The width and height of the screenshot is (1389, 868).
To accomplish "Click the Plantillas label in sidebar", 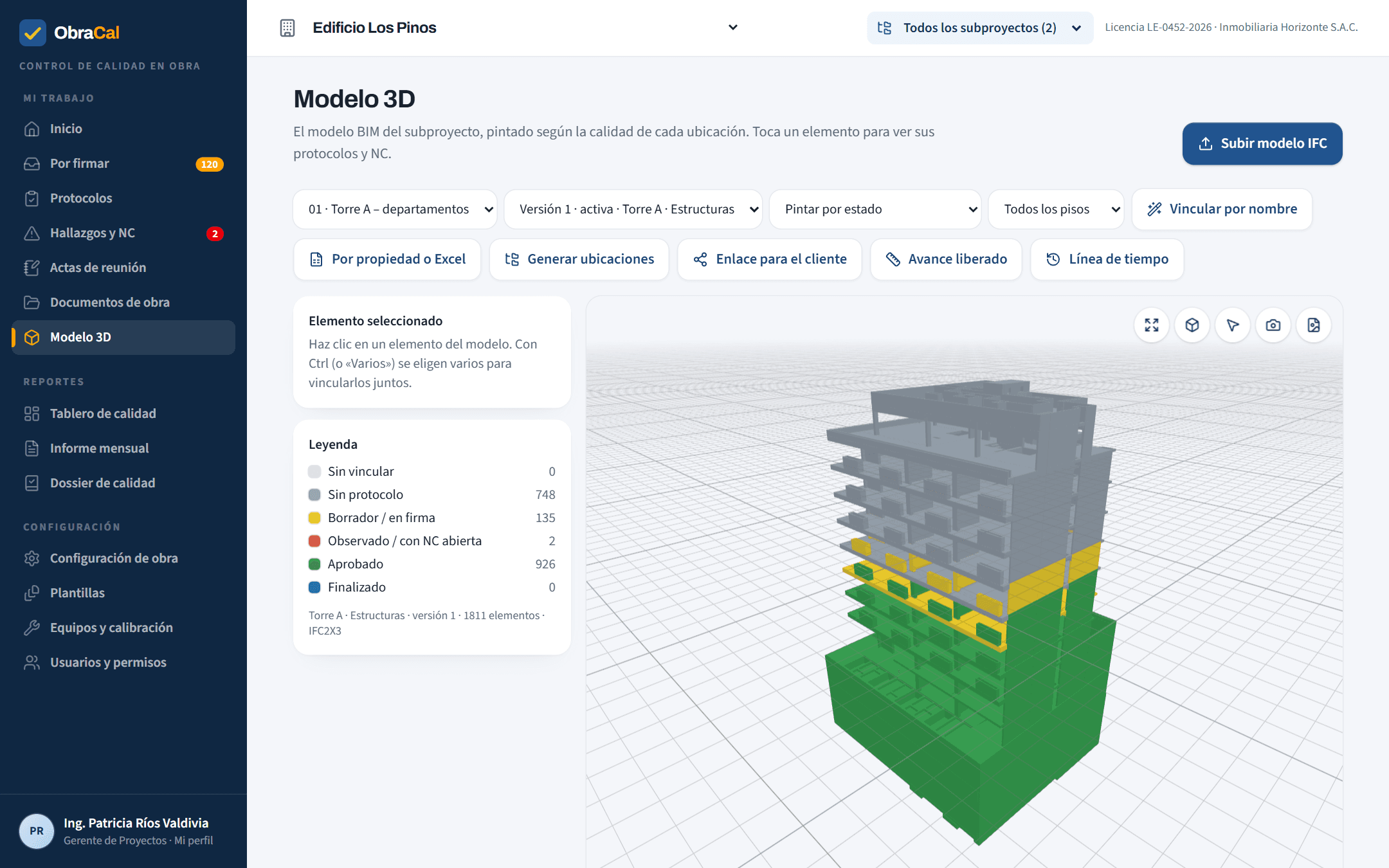I will (77, 593).
